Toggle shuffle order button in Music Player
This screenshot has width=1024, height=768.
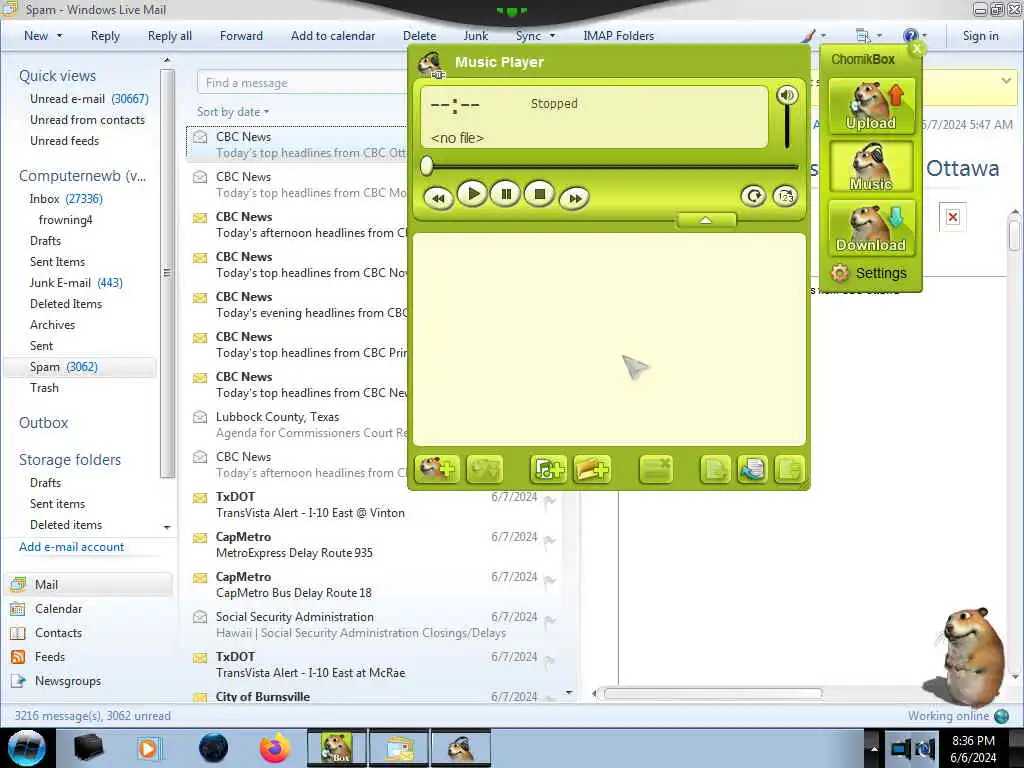[785, 196]
